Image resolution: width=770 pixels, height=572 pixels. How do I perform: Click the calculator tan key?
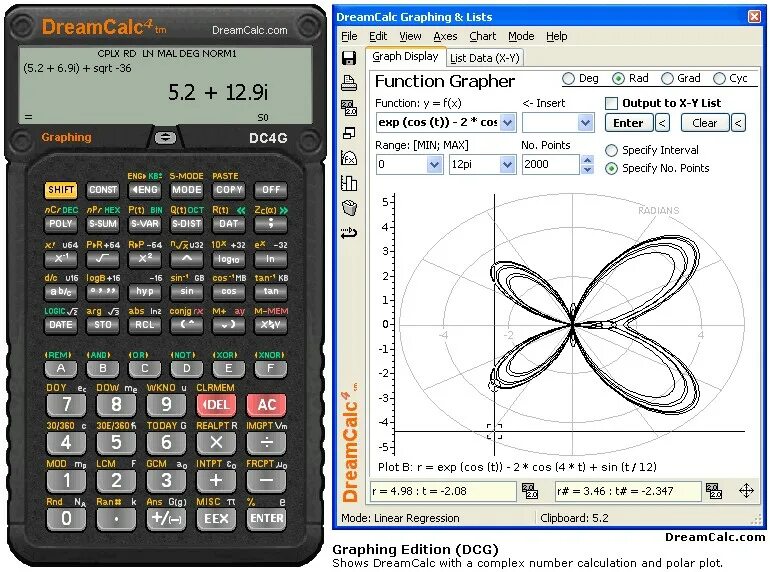point(271,291)
